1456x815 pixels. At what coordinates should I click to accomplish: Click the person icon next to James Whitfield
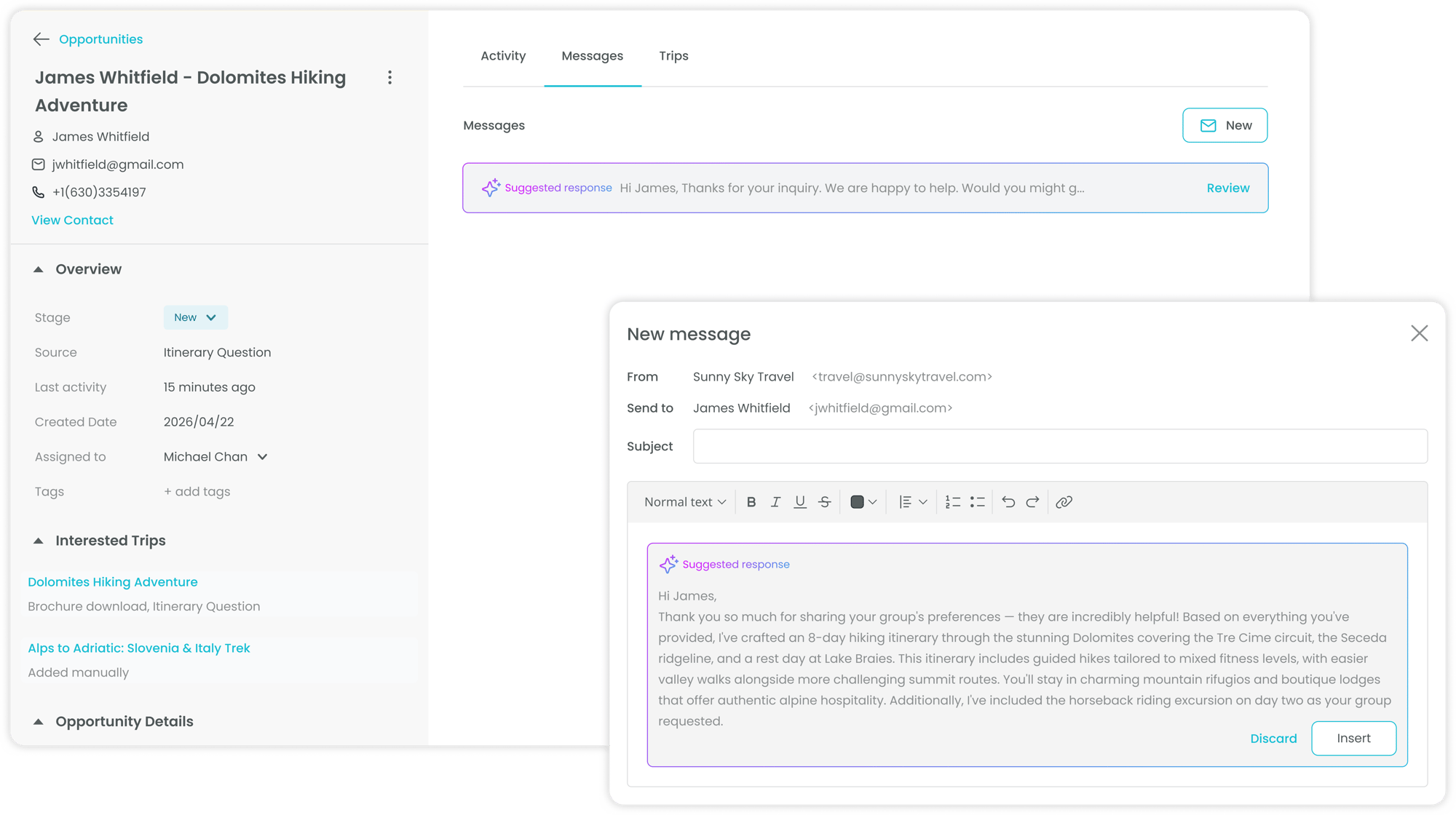[x=39, y=137]
